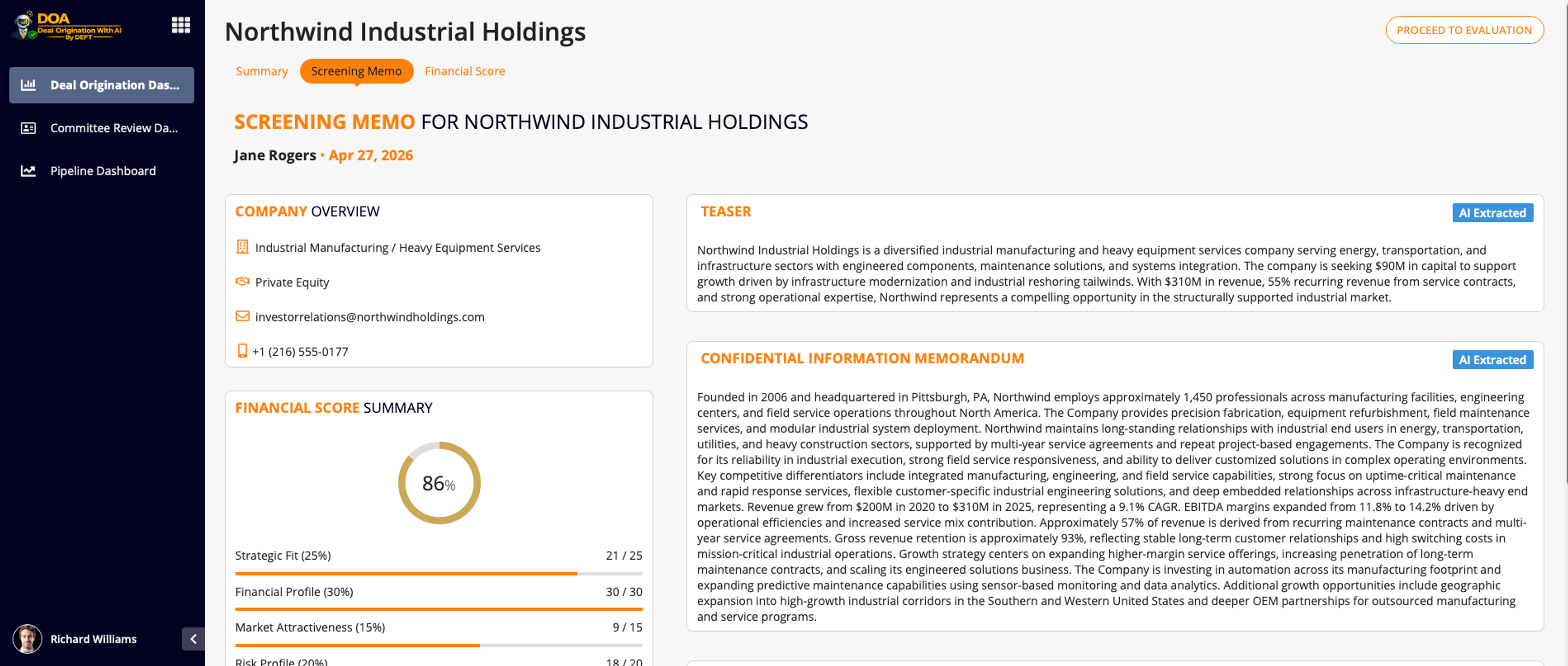
Task: Click the Teaser paragraph text
Action: tap(1107, 274)
